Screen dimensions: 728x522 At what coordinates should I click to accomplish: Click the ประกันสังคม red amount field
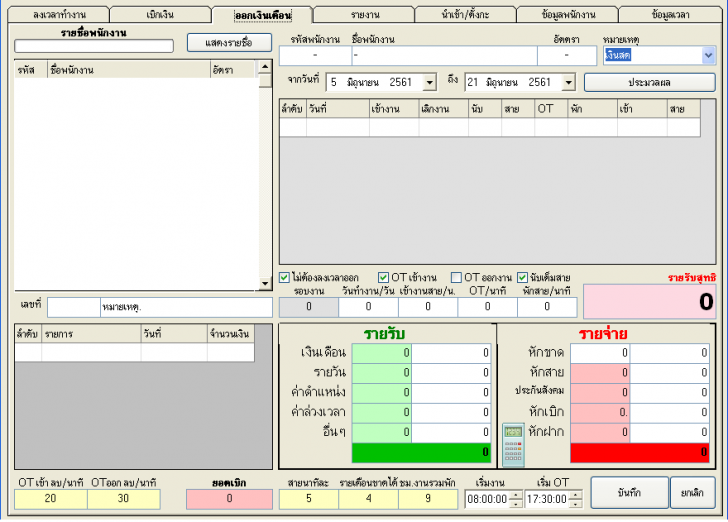[x=600, y=393]
